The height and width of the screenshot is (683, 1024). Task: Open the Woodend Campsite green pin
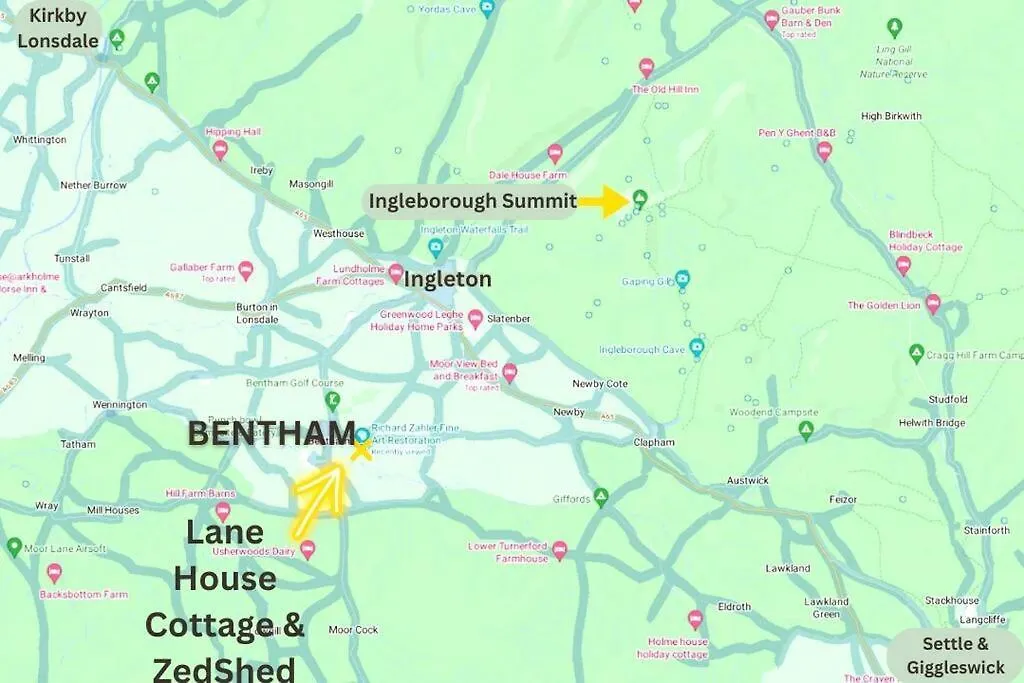coord(806,430)
